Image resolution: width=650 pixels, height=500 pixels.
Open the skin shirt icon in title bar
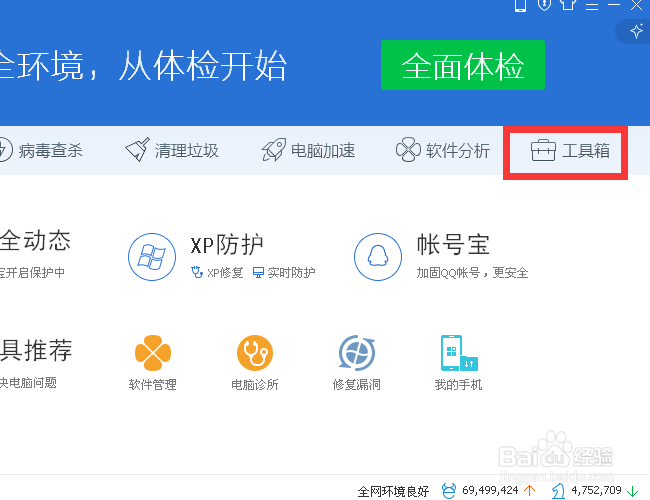(x=568, y=5)
